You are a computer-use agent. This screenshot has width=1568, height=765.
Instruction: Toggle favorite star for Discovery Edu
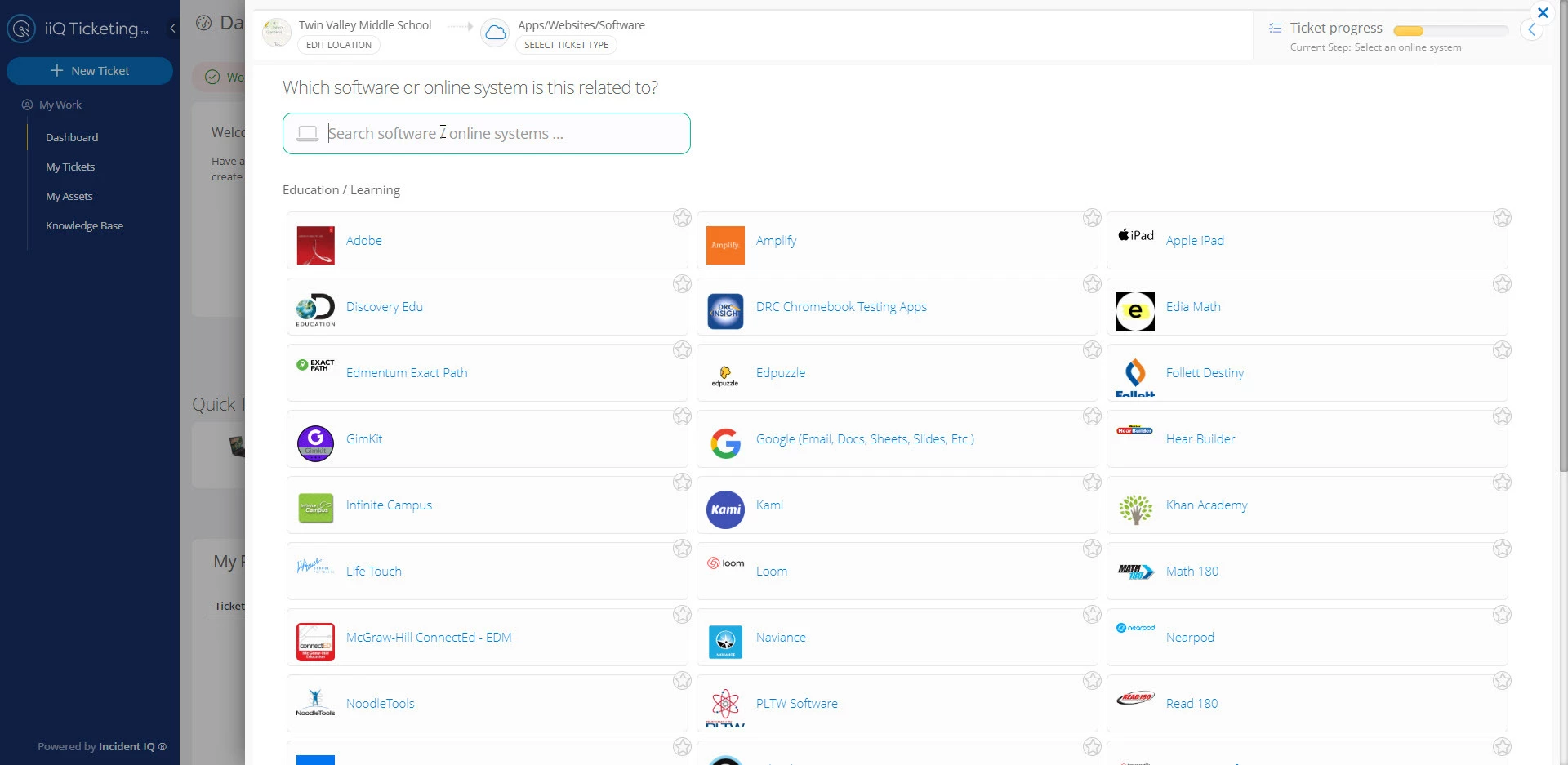click(x=683, y=283)
